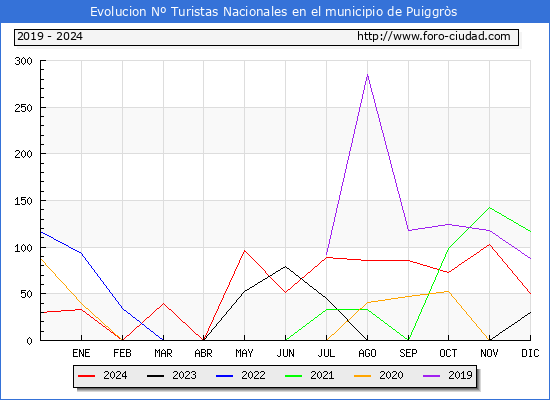Click the green 2021 legend swatch
The height and width of the screenshot is (400, 550).
(x=294, y=376)
